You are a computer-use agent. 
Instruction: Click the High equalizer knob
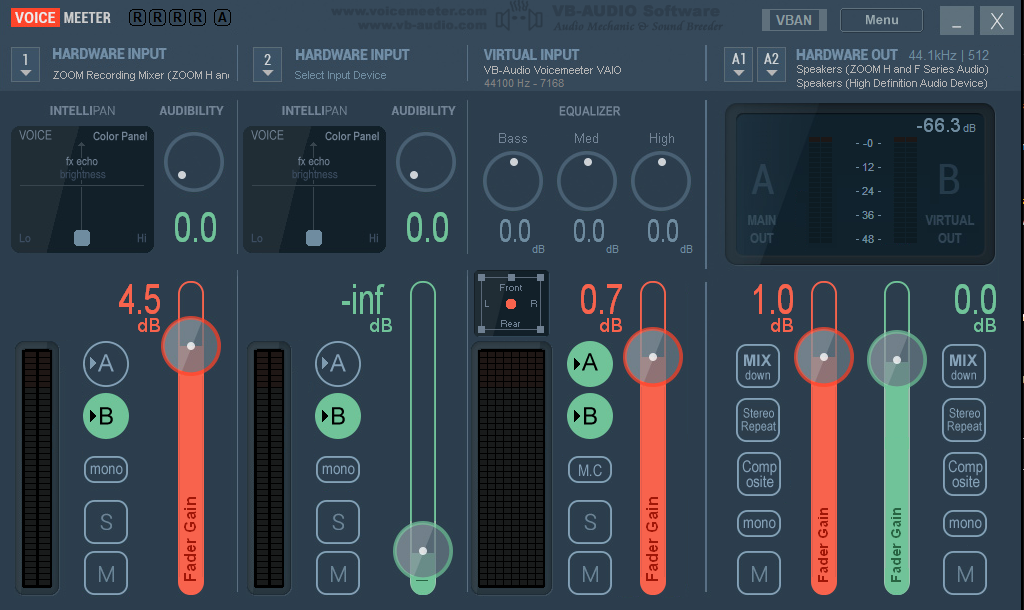point(661,181)
